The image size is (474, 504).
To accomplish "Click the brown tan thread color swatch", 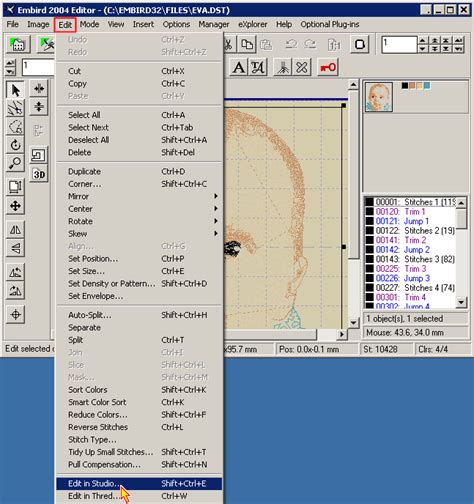I will (412, 86).
